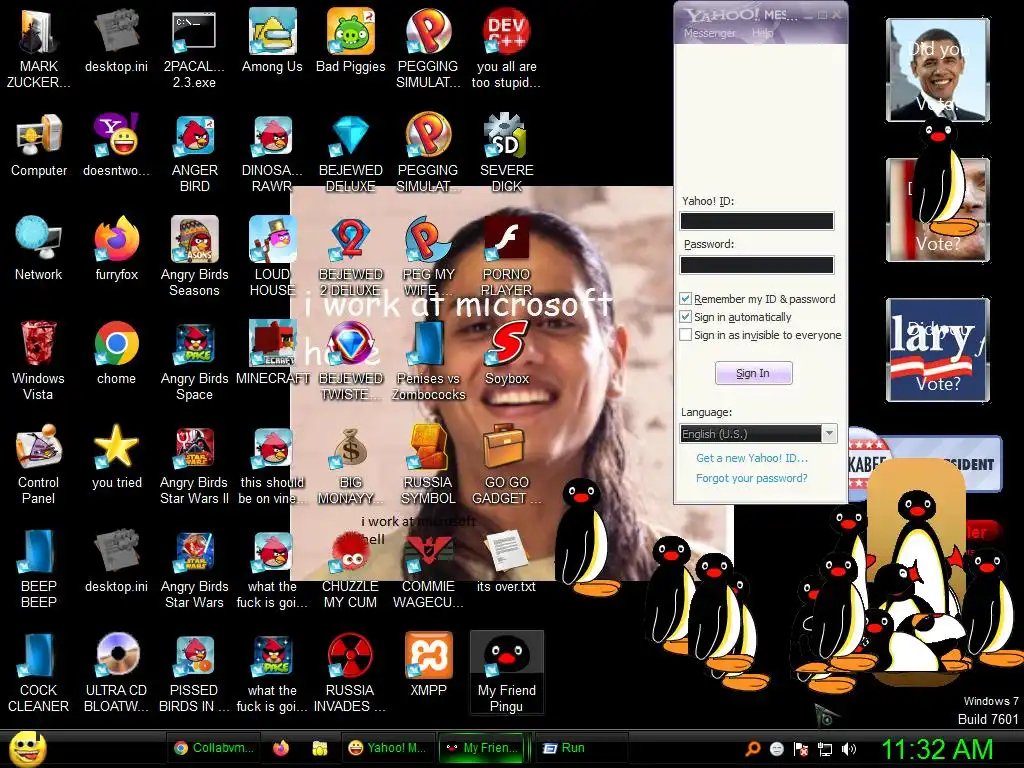Open the folder icon in quick launch
This screenshot has height=768, width=1024.
point(319,748)
